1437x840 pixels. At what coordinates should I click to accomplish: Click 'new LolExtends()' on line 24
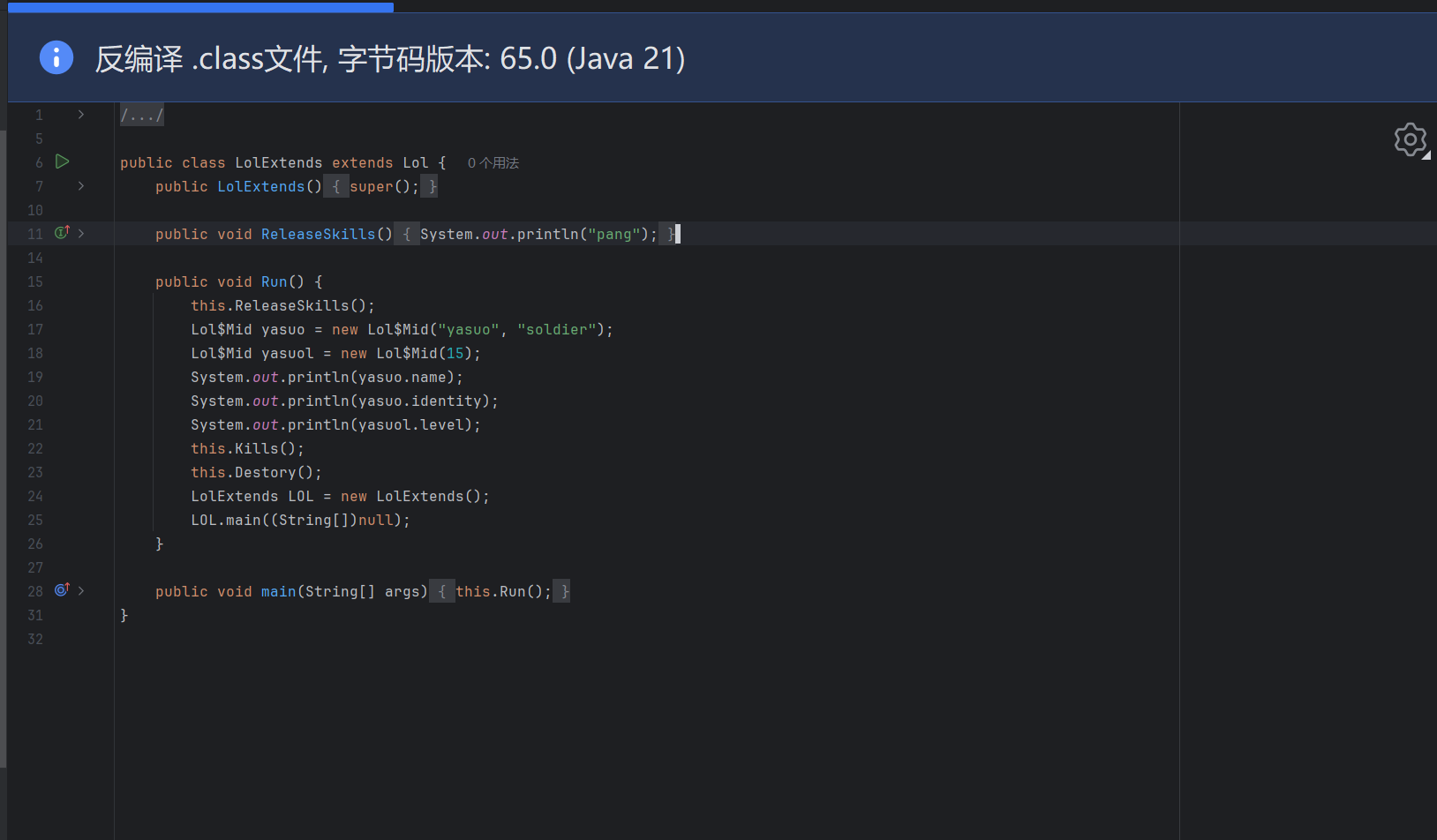(x=411, y=497)
